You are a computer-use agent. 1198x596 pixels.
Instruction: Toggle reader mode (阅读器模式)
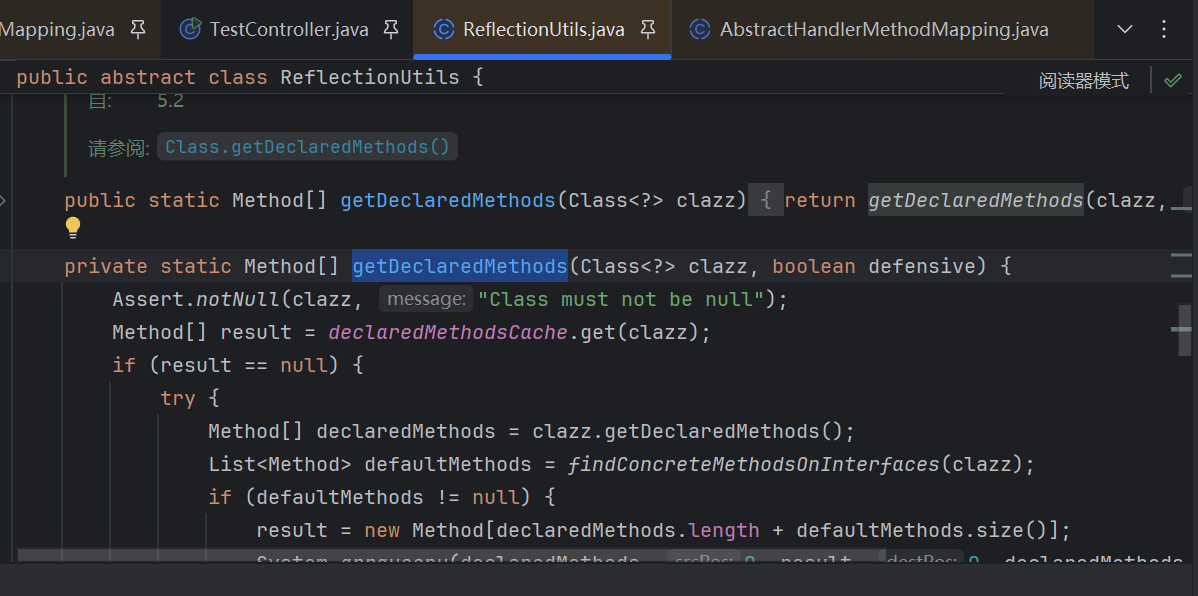coord(1083,80)
